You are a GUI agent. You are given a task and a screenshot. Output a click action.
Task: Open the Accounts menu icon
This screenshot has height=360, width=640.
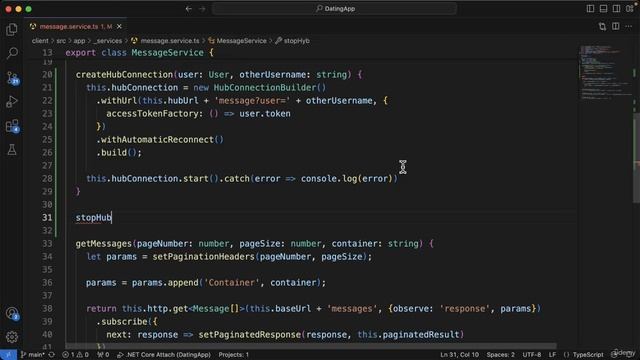coord(12,313)
